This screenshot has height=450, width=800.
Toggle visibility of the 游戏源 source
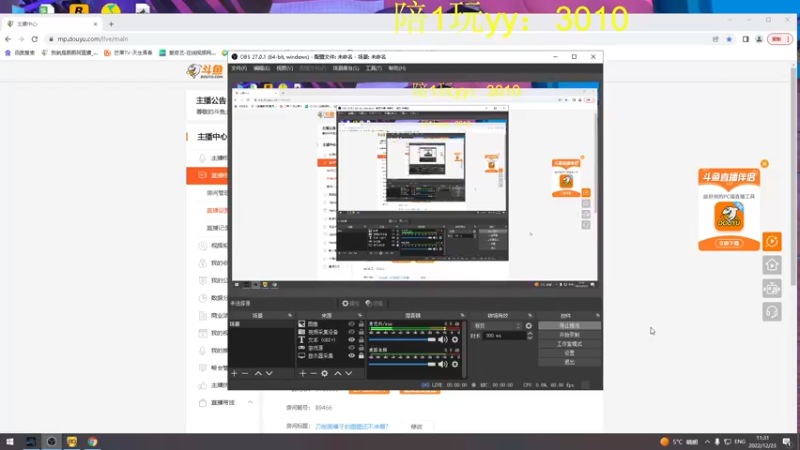click(x=352, y=347)
